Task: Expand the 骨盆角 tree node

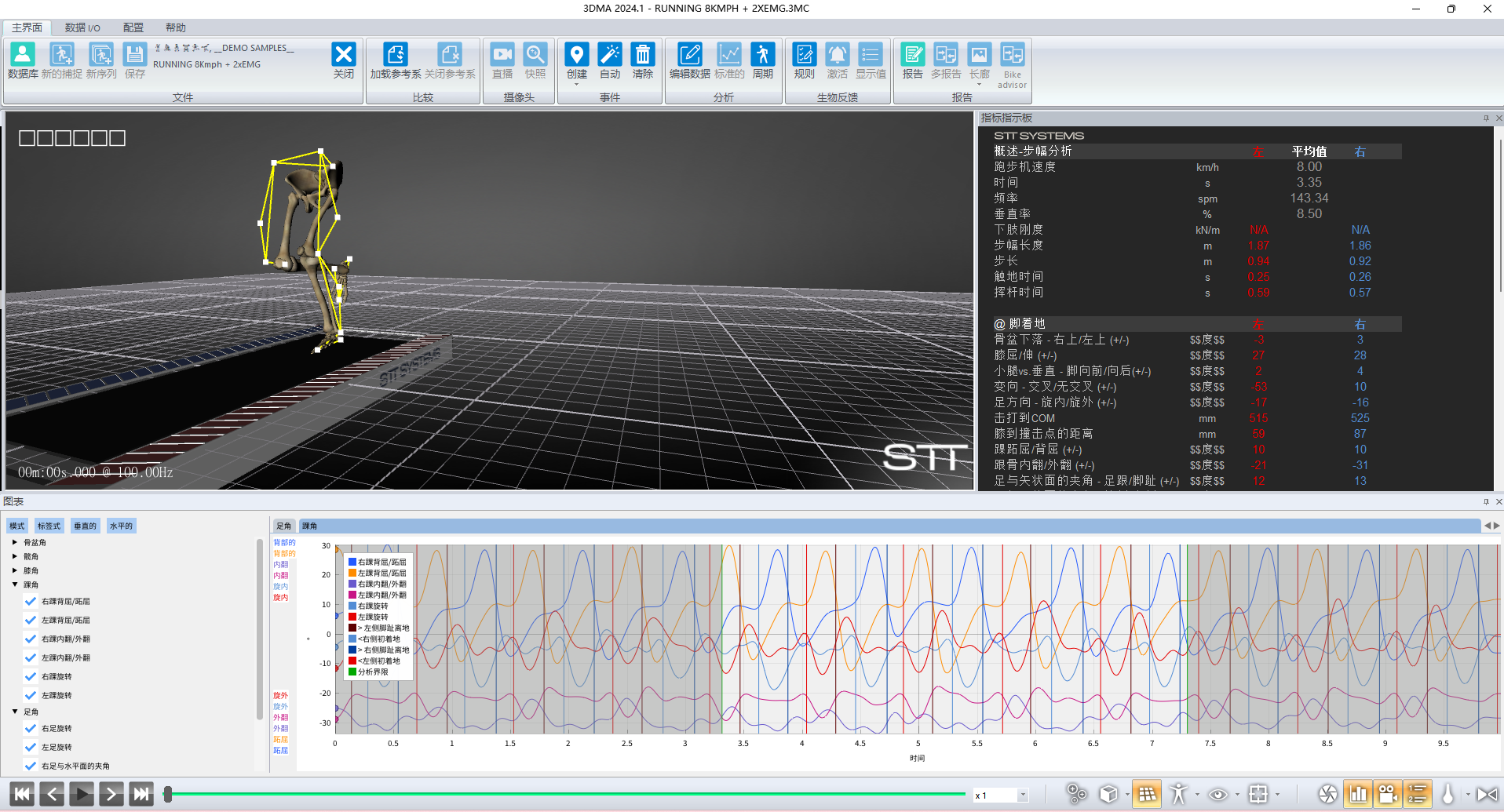Action: point(15,542)
